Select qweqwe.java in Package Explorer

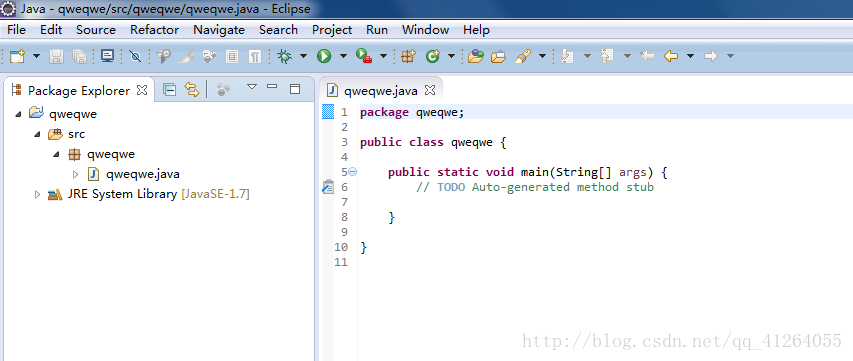click(x=143, y=175)
